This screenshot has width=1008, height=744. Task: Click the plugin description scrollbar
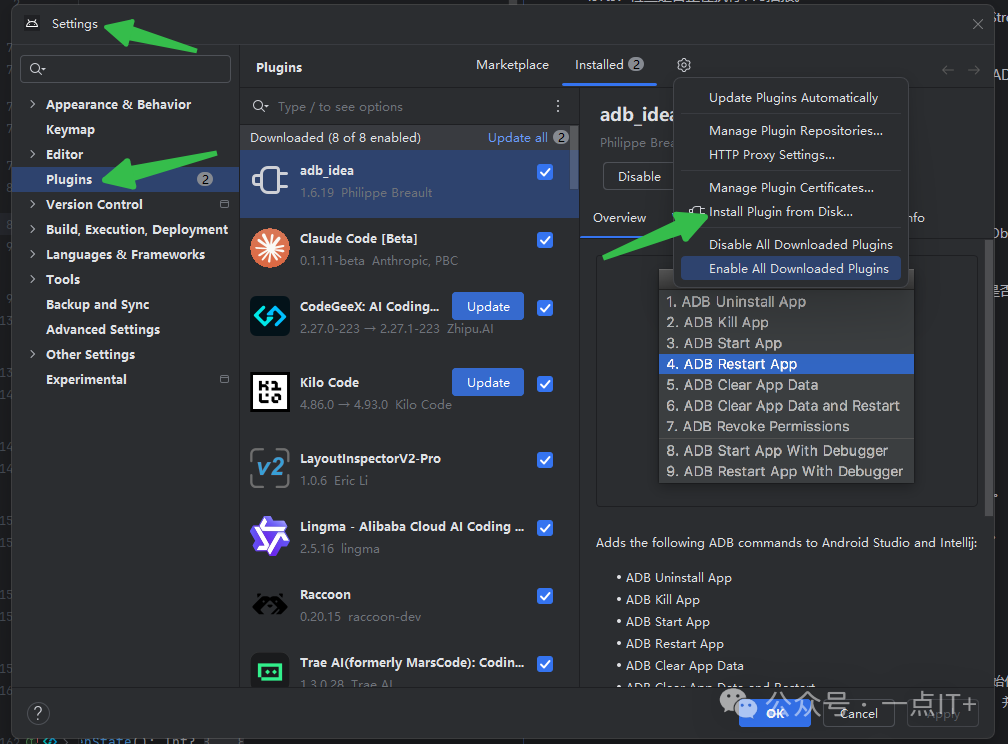point(989,377)
